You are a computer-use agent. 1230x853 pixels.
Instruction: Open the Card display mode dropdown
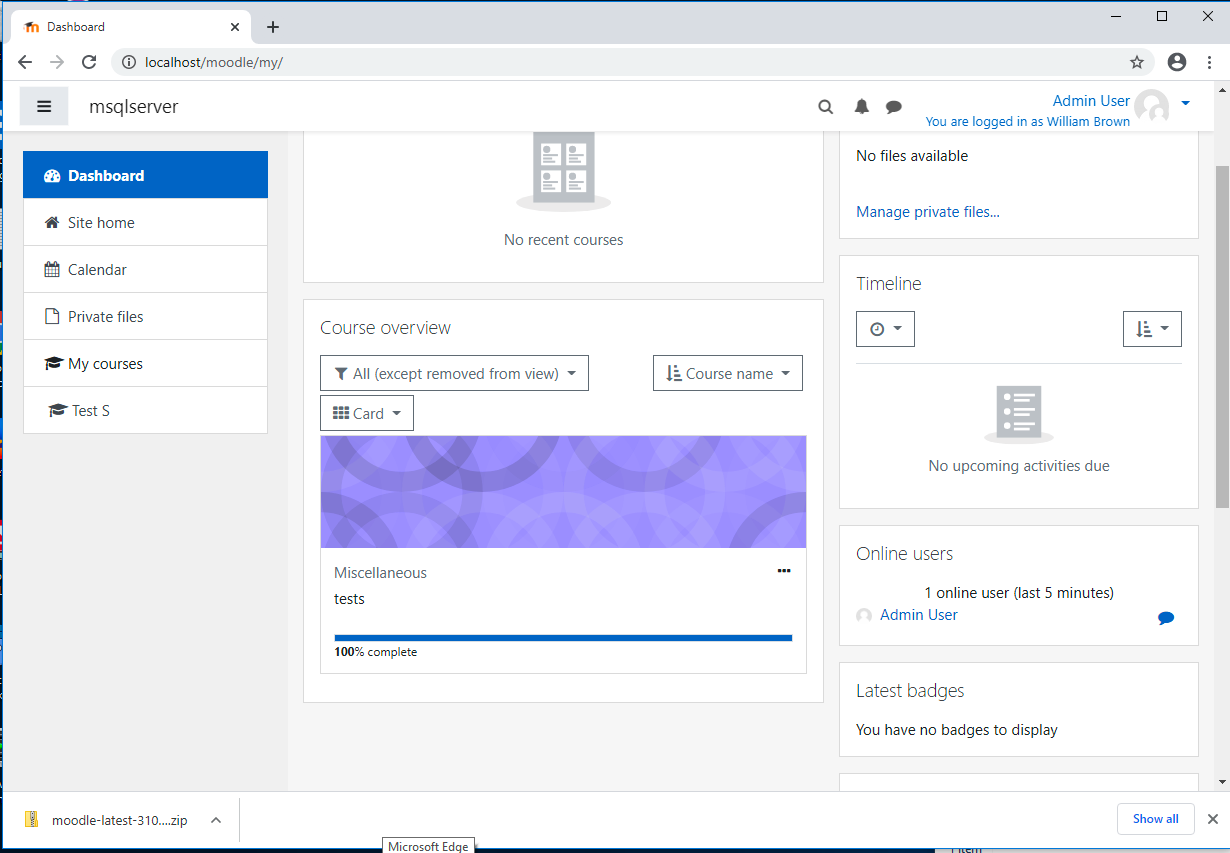point(367,413)
